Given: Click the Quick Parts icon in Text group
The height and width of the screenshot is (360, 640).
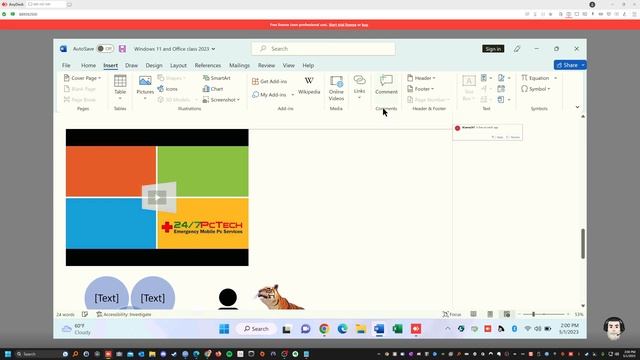Looking at the screenshot, I should (x=484, y=78).
